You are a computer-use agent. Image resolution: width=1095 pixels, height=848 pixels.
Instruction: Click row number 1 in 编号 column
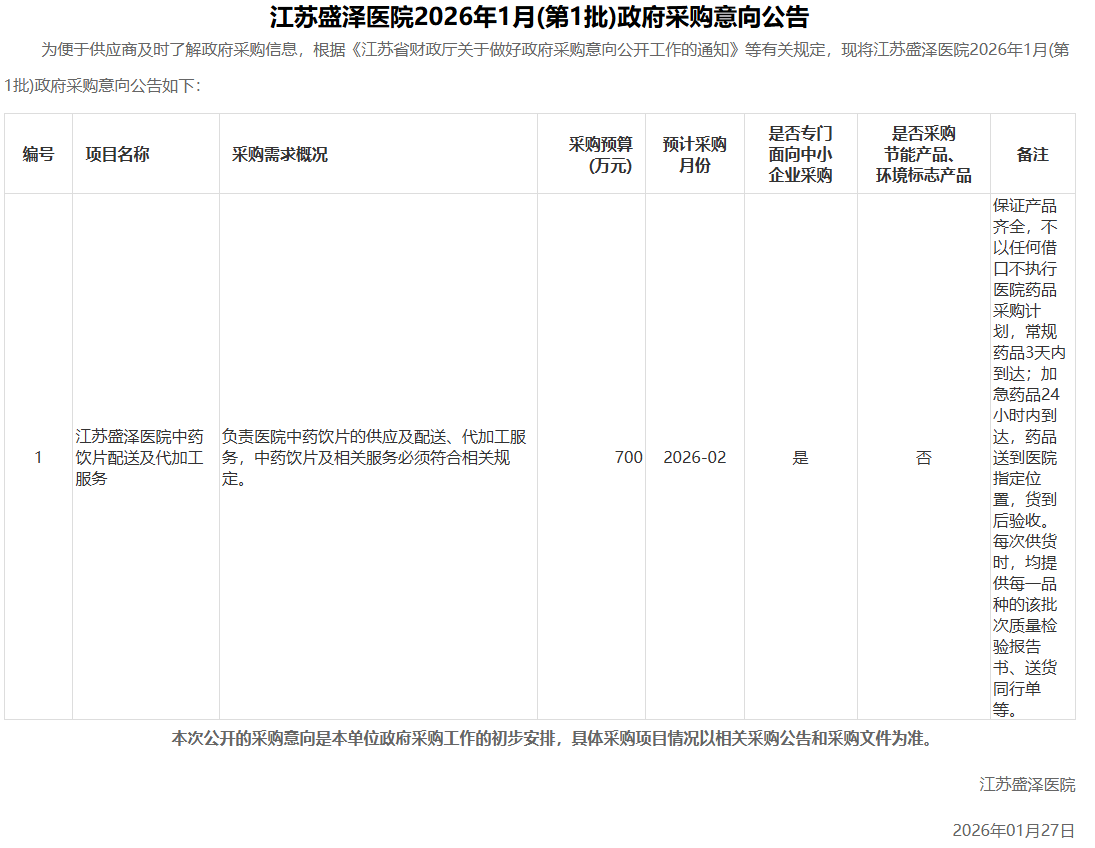(38, 457)
